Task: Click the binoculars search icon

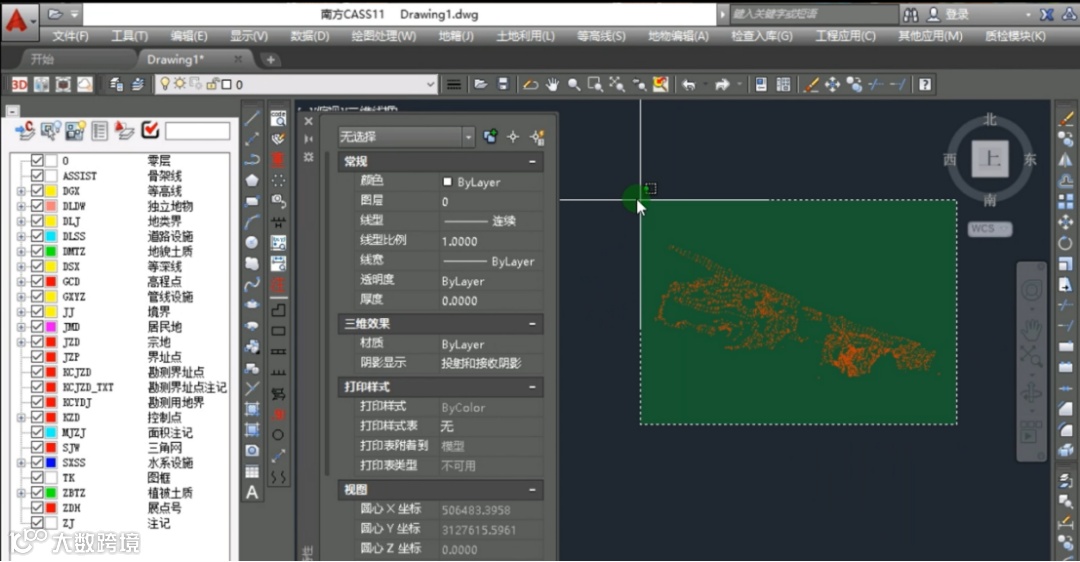Action: [911, 14]
